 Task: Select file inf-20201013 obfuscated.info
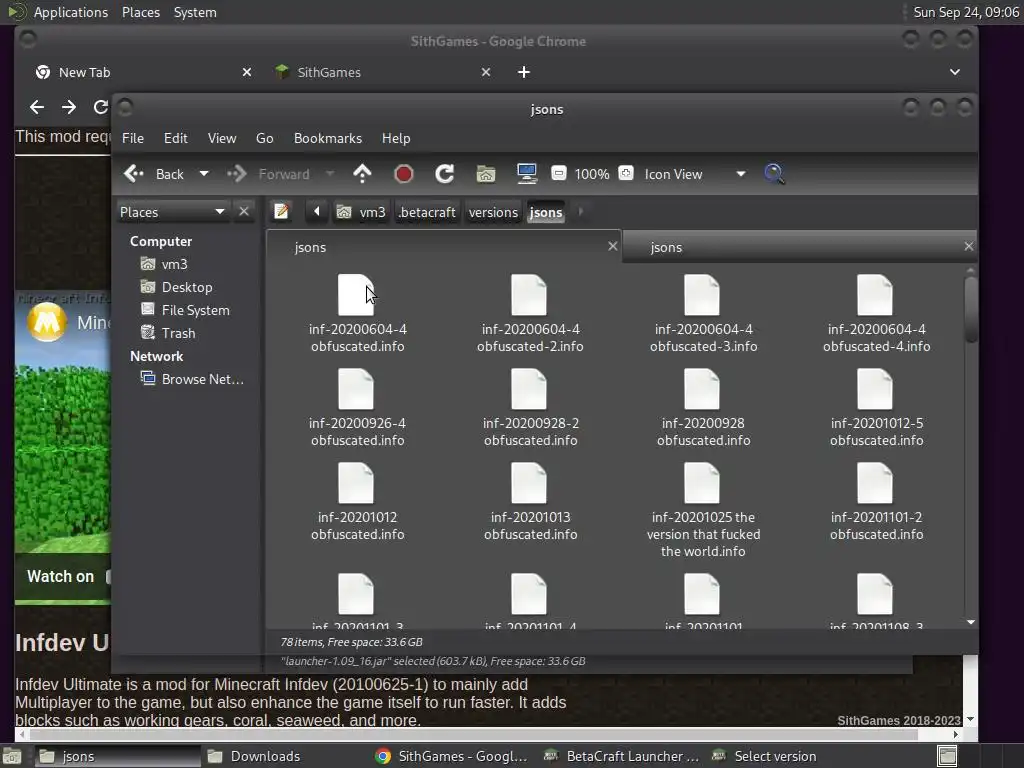[x=530, y=502]
